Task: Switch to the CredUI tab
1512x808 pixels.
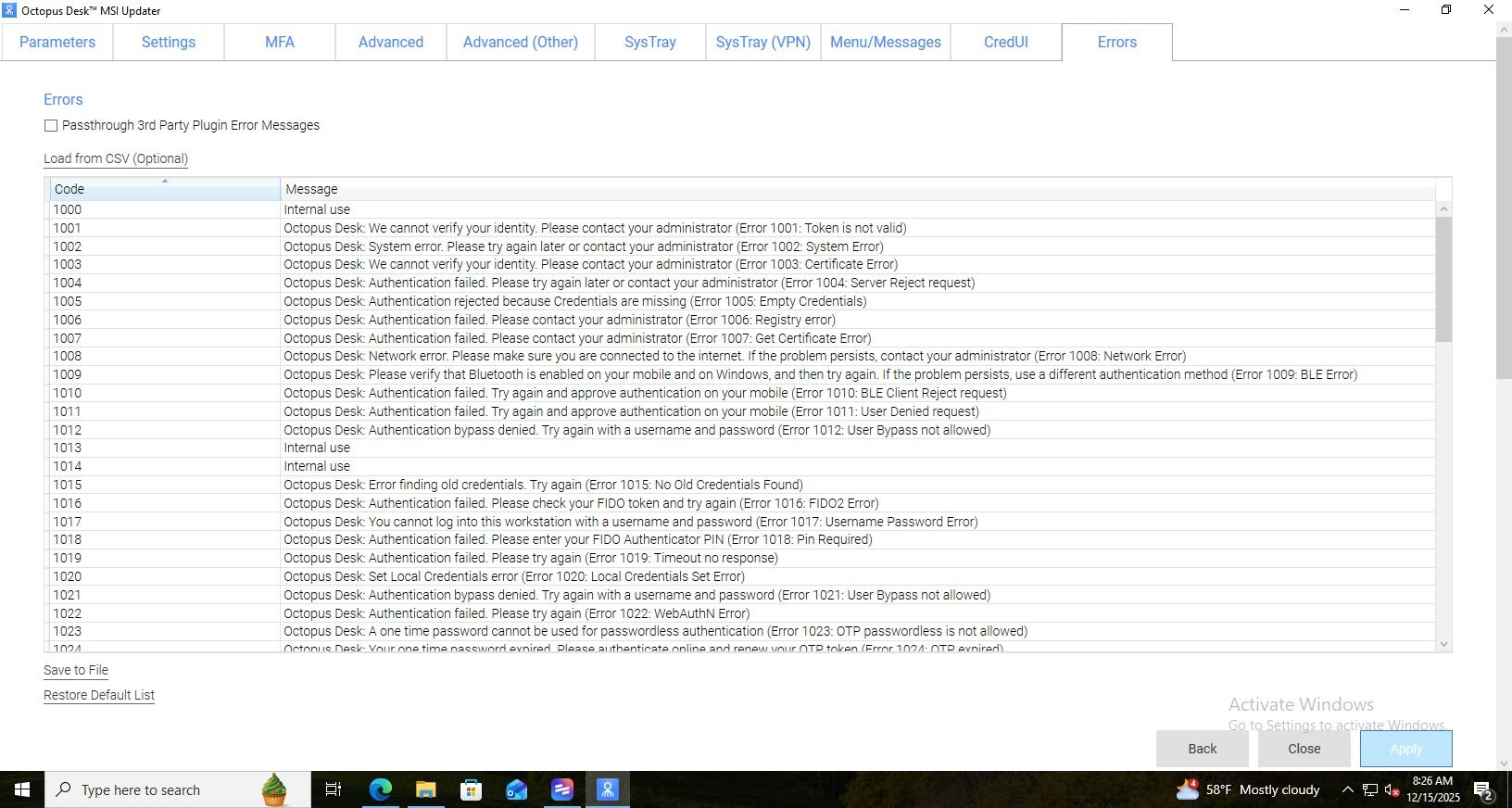Action: pos(1006,42)
